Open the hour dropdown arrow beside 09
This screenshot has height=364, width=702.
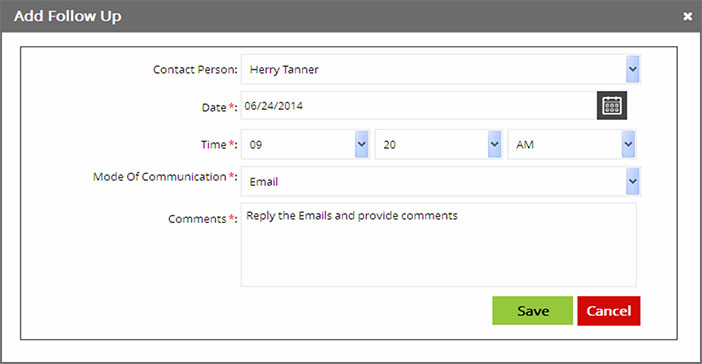click(361, 144)
